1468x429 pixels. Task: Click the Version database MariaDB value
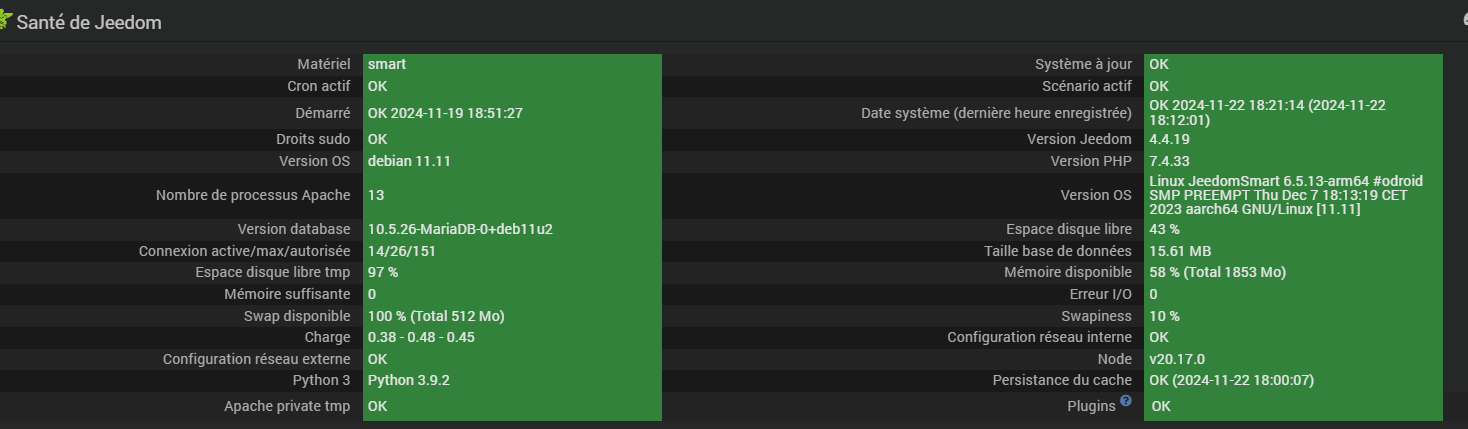[460, 229]
